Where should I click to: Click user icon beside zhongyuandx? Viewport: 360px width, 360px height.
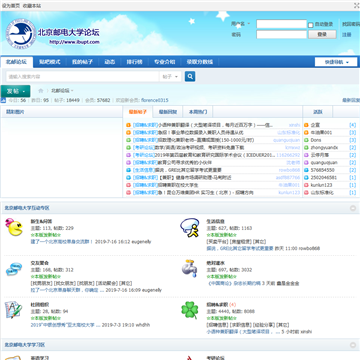(306, 147)
